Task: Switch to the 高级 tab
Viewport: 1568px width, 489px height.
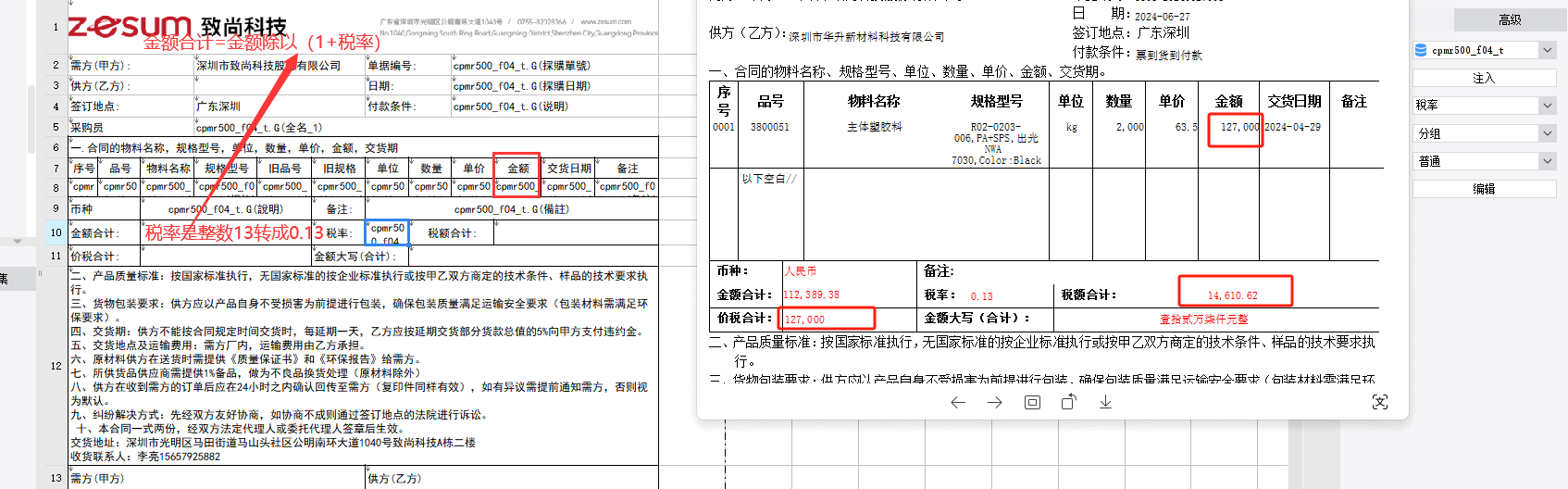Action: (x=1510, y=19)
